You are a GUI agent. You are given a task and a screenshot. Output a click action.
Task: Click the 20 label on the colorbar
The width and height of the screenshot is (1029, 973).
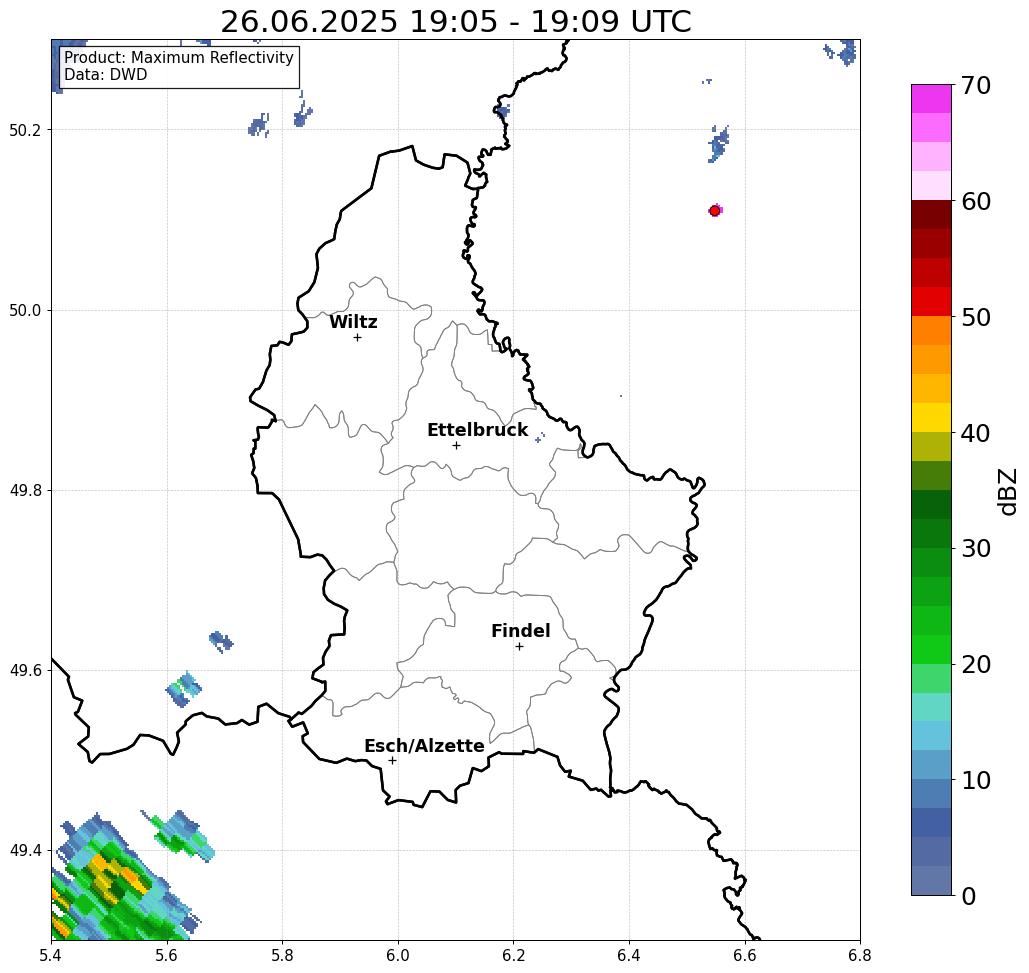[976, 665]
